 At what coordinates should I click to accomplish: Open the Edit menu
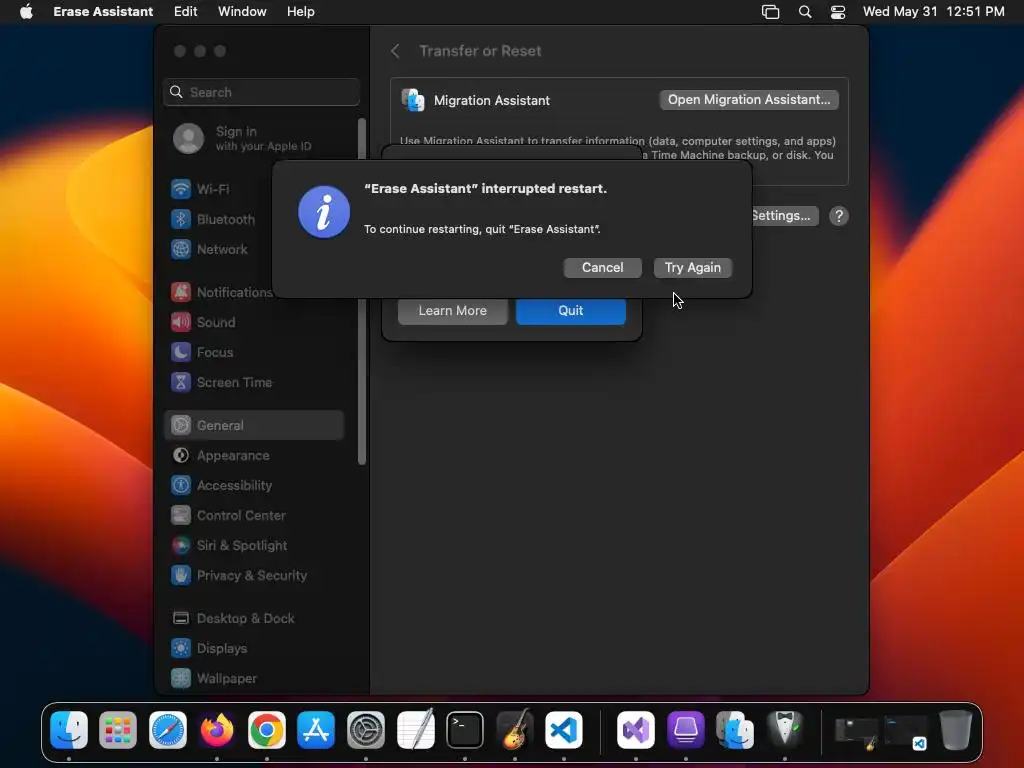coord(185,12)
